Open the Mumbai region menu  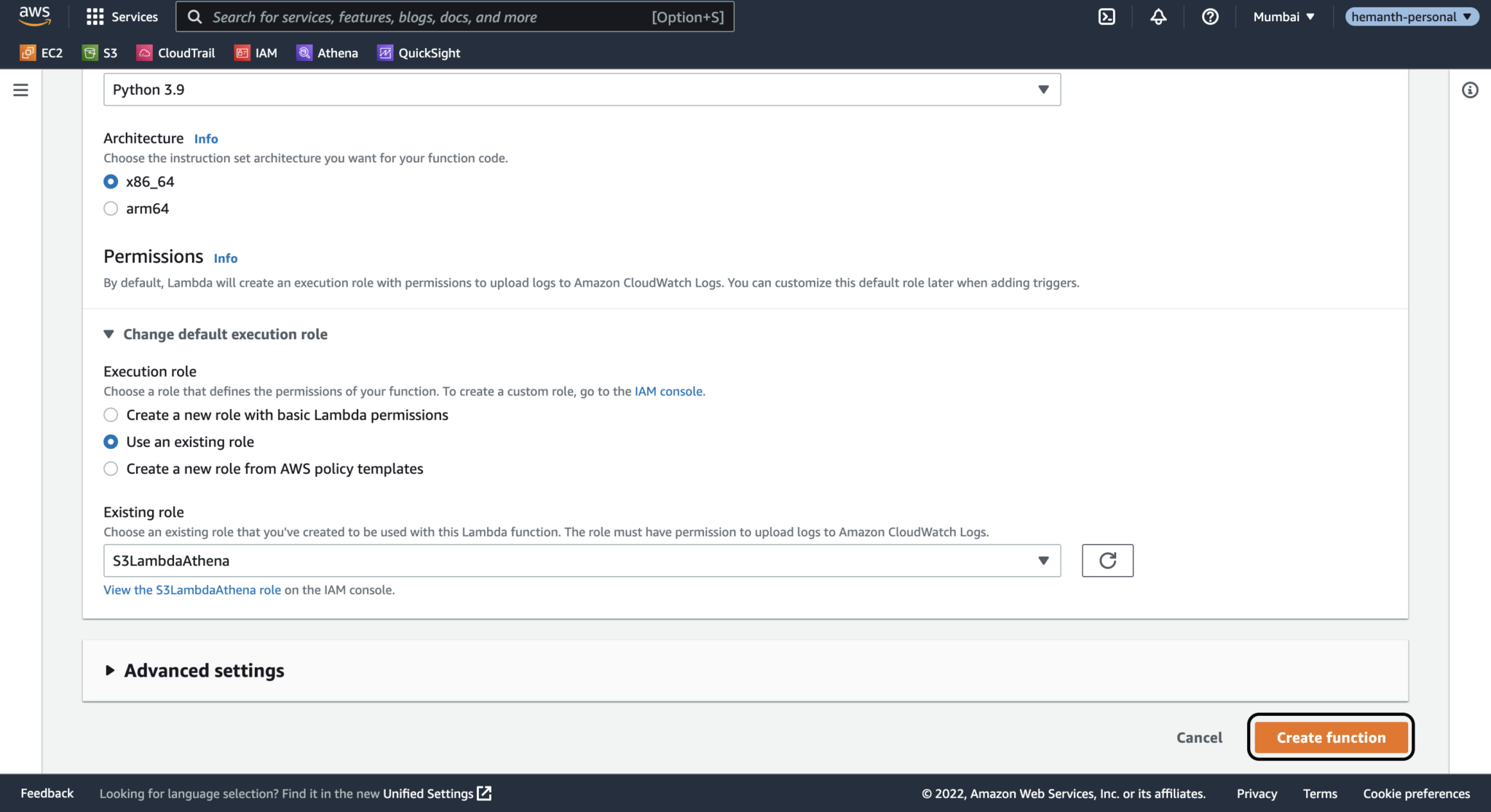pyautogui.click(x=1283, y=16)
